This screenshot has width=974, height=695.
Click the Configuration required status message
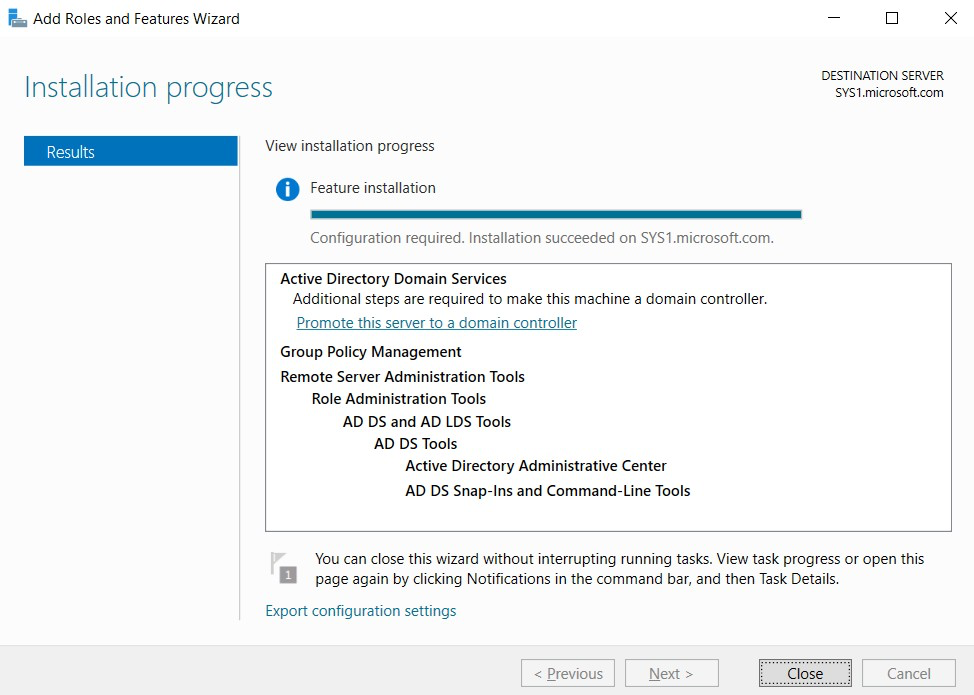[542, 238]
